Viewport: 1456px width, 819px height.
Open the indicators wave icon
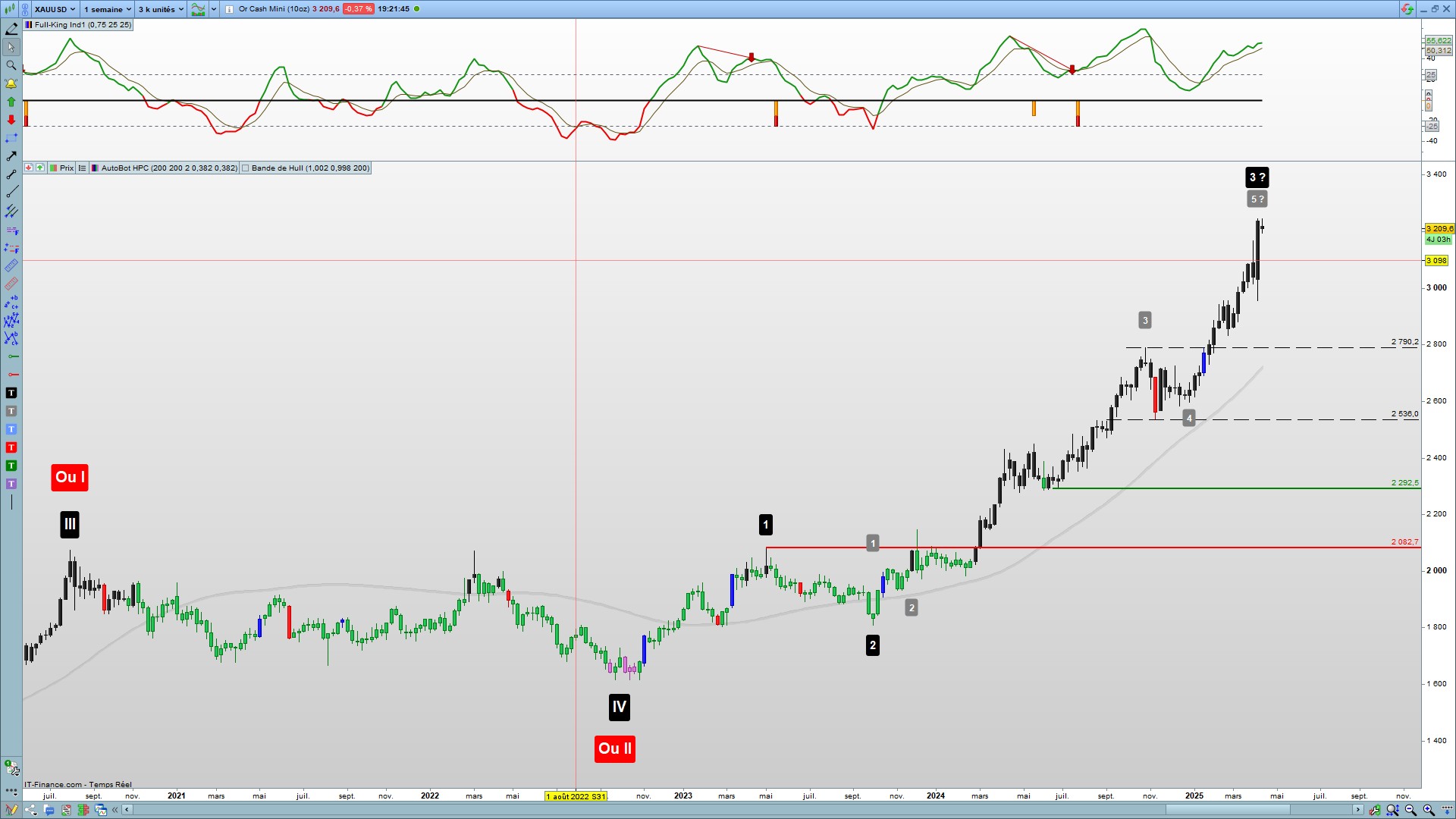198,9
